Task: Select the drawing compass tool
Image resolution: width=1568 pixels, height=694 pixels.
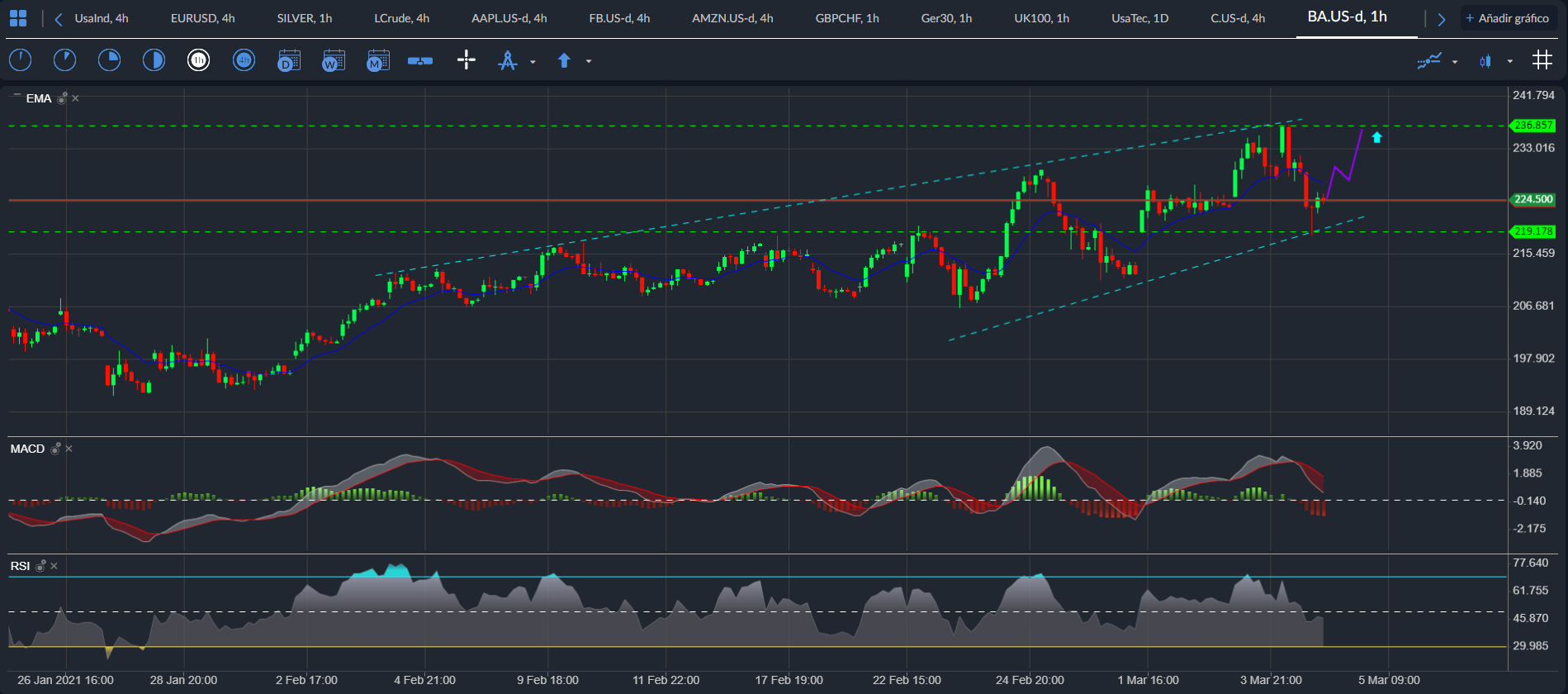Action: [508, 60]
